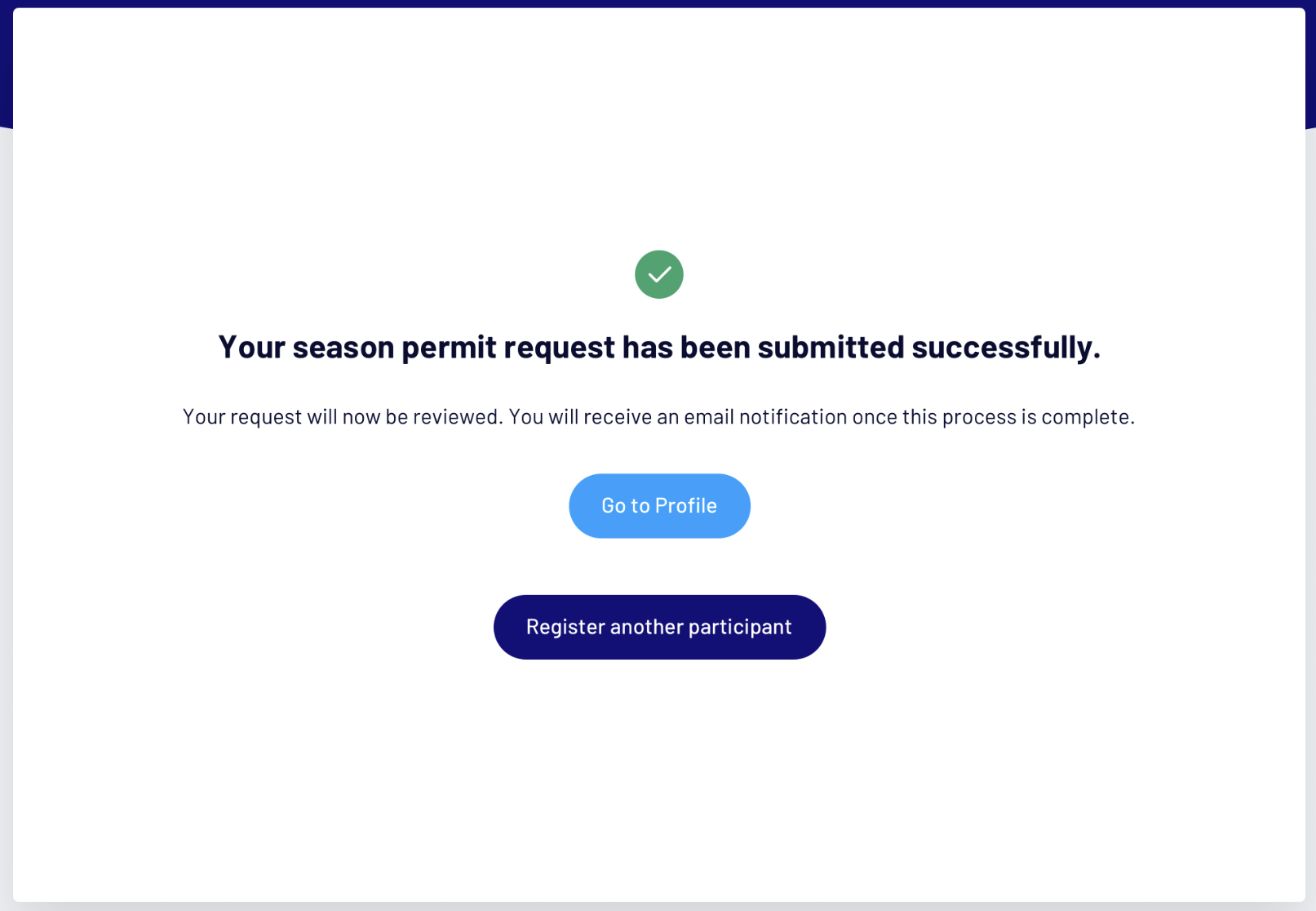The image size is (1316, 911).
Task: Click the words "Go to" on the profile button
Action: click(625, 506)
